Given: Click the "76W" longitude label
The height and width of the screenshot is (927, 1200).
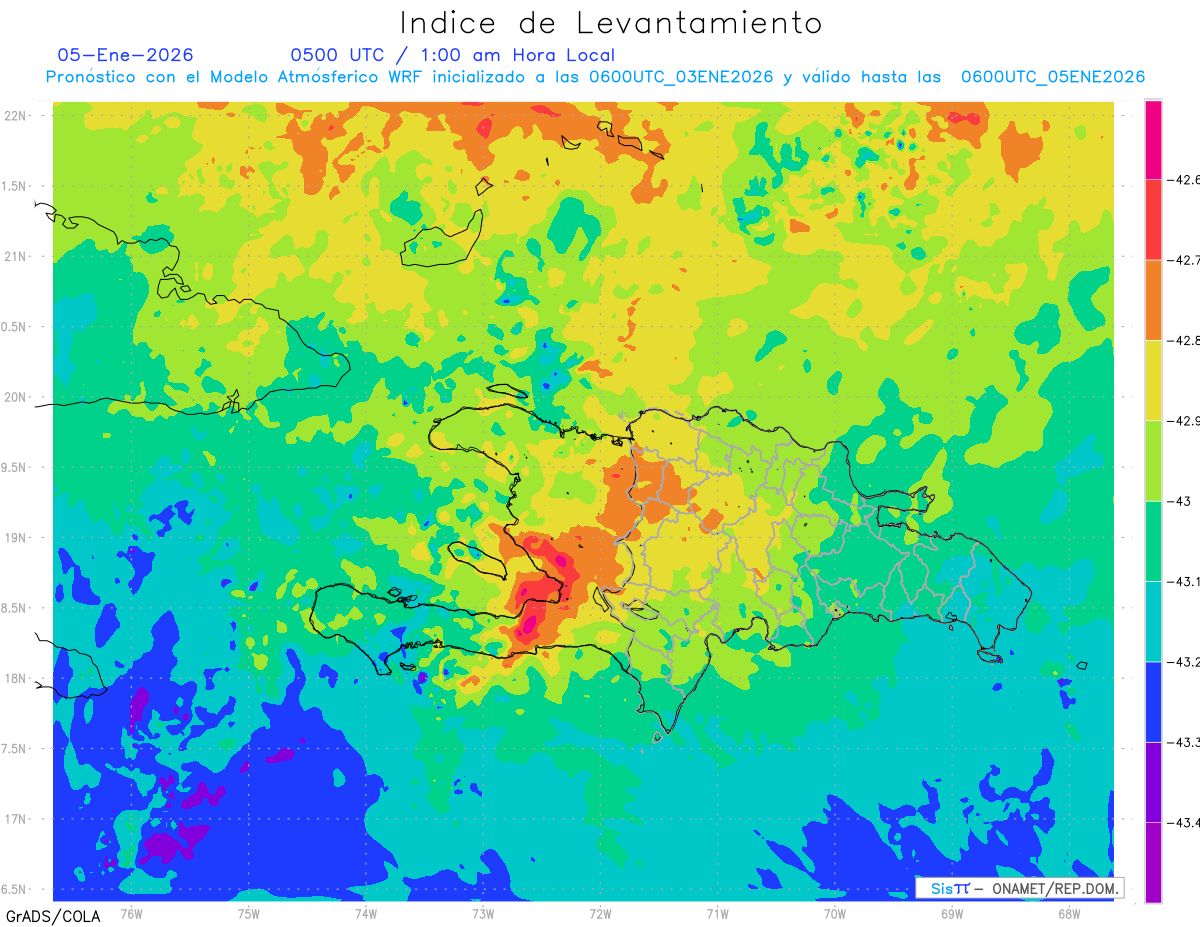Looking at the screenshot, I should (x=131, y=913).
